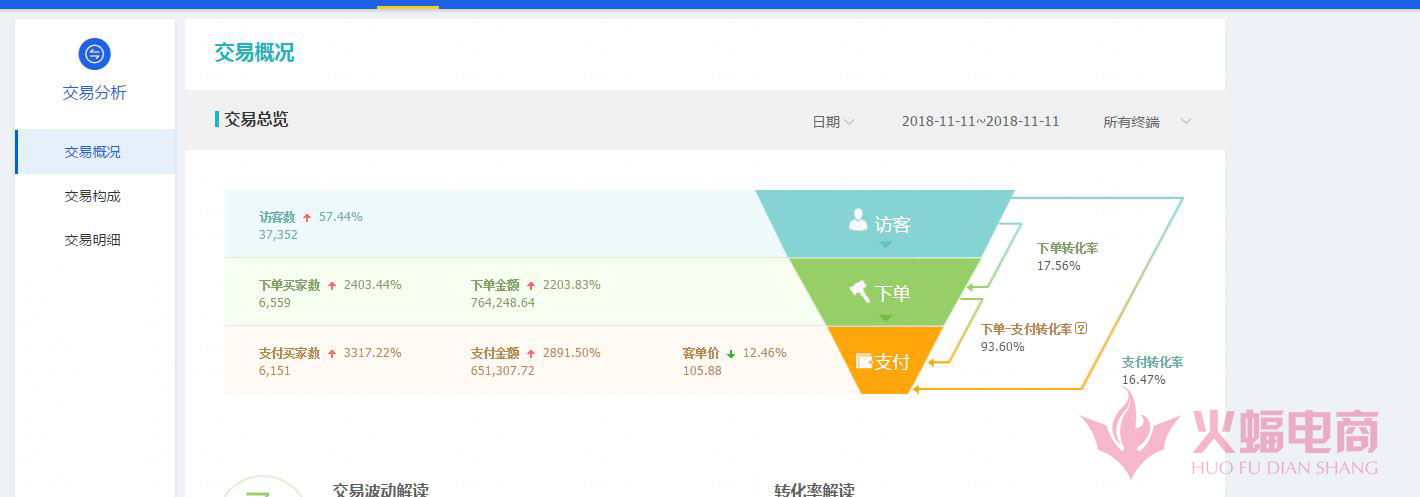Viewport: 1420px width, 497px height.
Task: Open the 交易构成 sidebar menu item
Action: (93, 196)
